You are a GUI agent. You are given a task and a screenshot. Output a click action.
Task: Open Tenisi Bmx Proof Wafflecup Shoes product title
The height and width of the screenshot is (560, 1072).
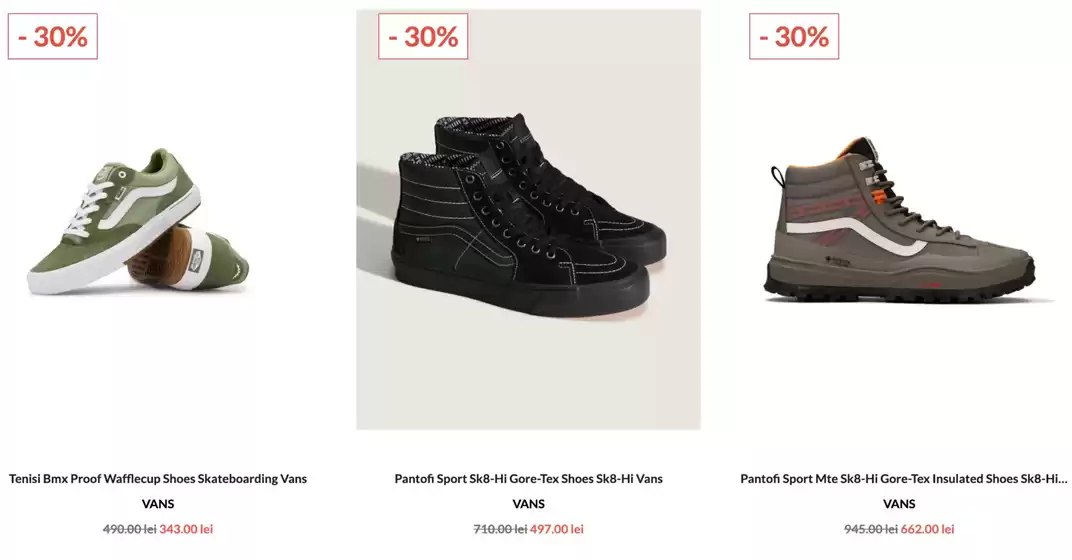pyautogui.click(x=158, y=479)
